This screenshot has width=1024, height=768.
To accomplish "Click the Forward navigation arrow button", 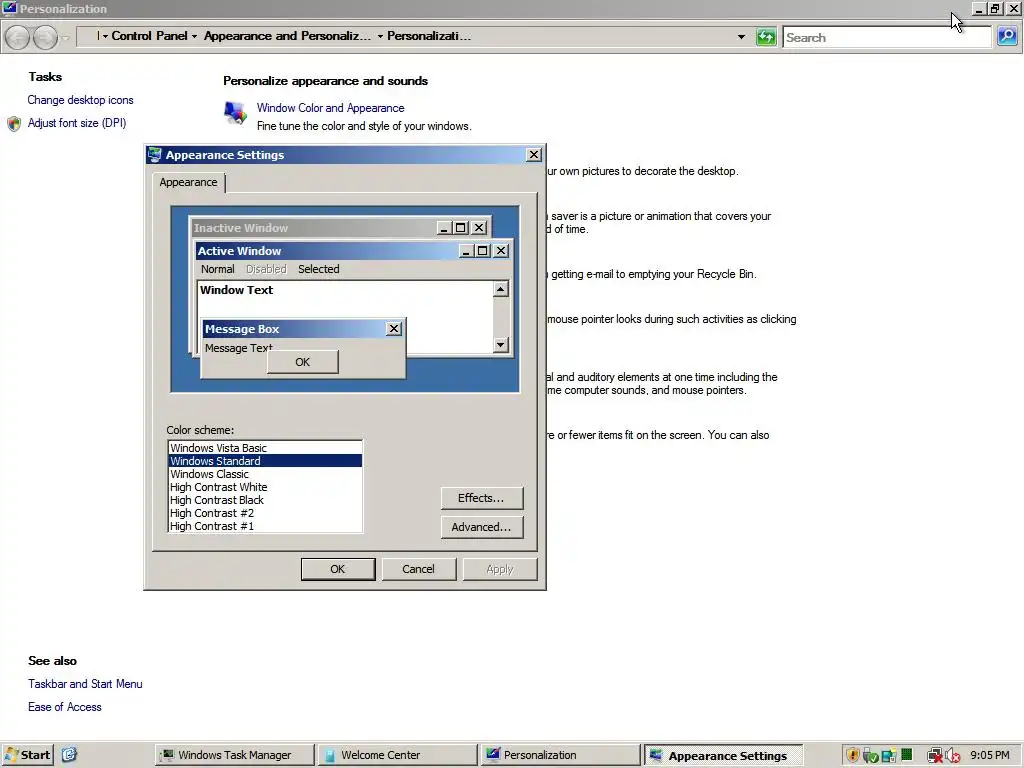I will (x=45, y=37).
